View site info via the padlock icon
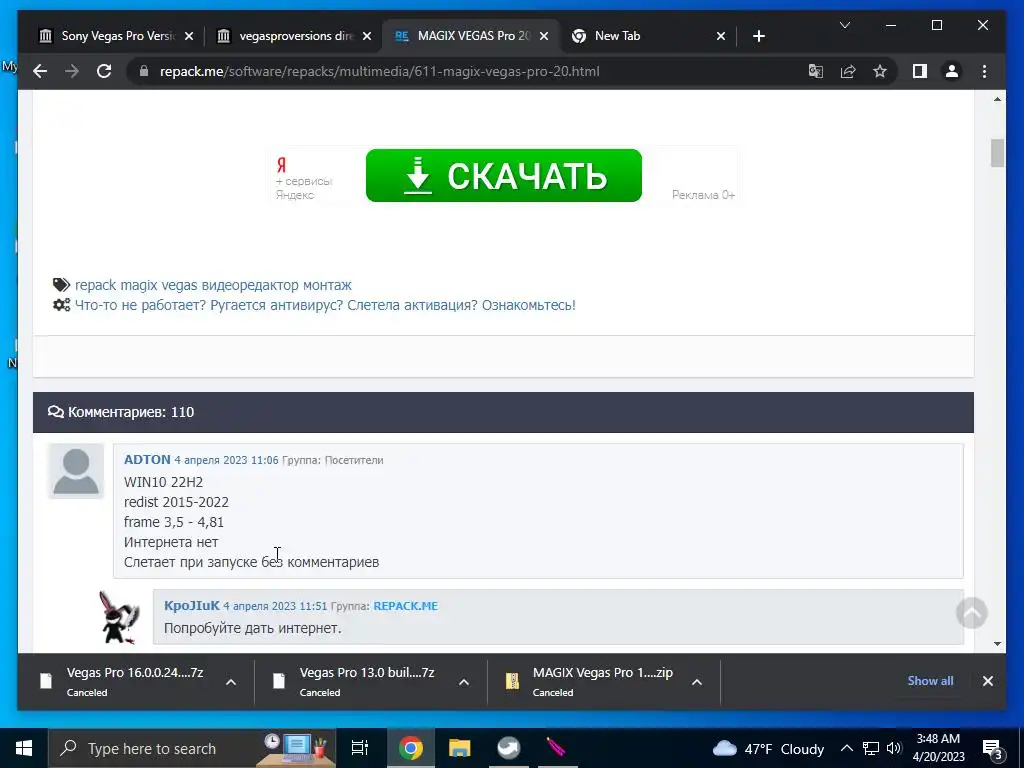Screen dimensions: 1024x768 click(144, 71)
